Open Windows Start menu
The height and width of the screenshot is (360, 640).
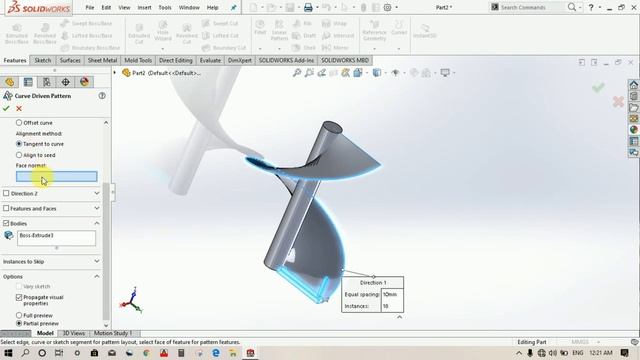8,353
